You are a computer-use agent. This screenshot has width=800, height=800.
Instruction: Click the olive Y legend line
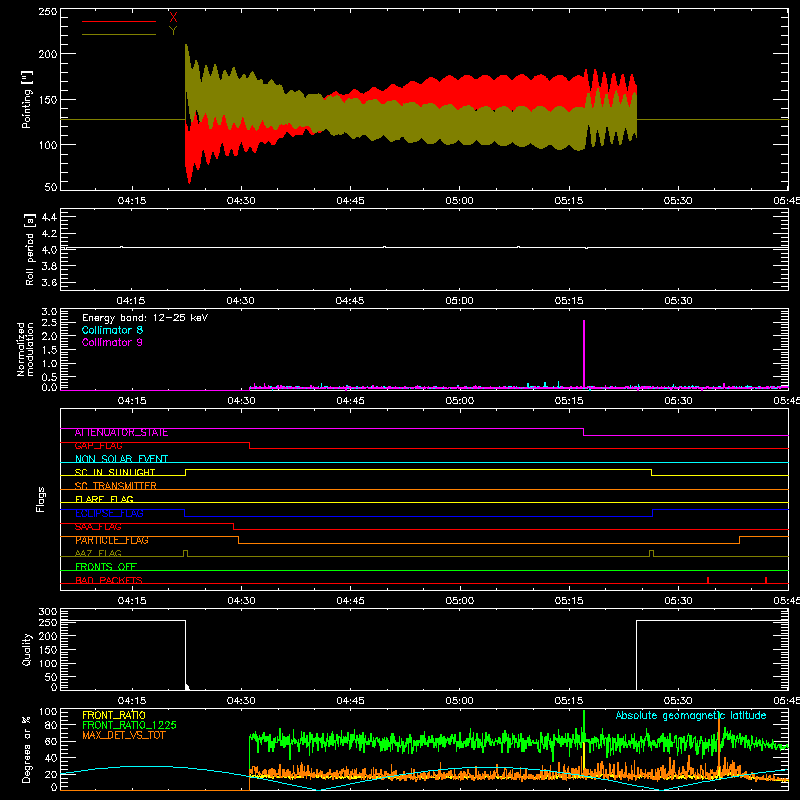119,34
